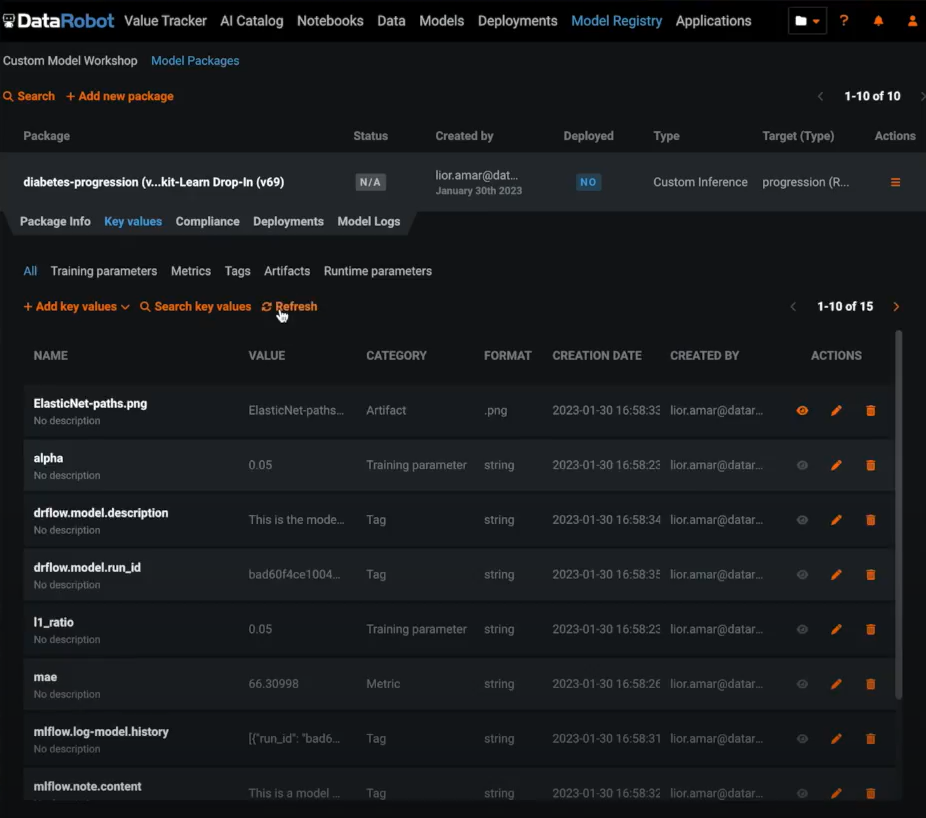Click Search key values

195,307
